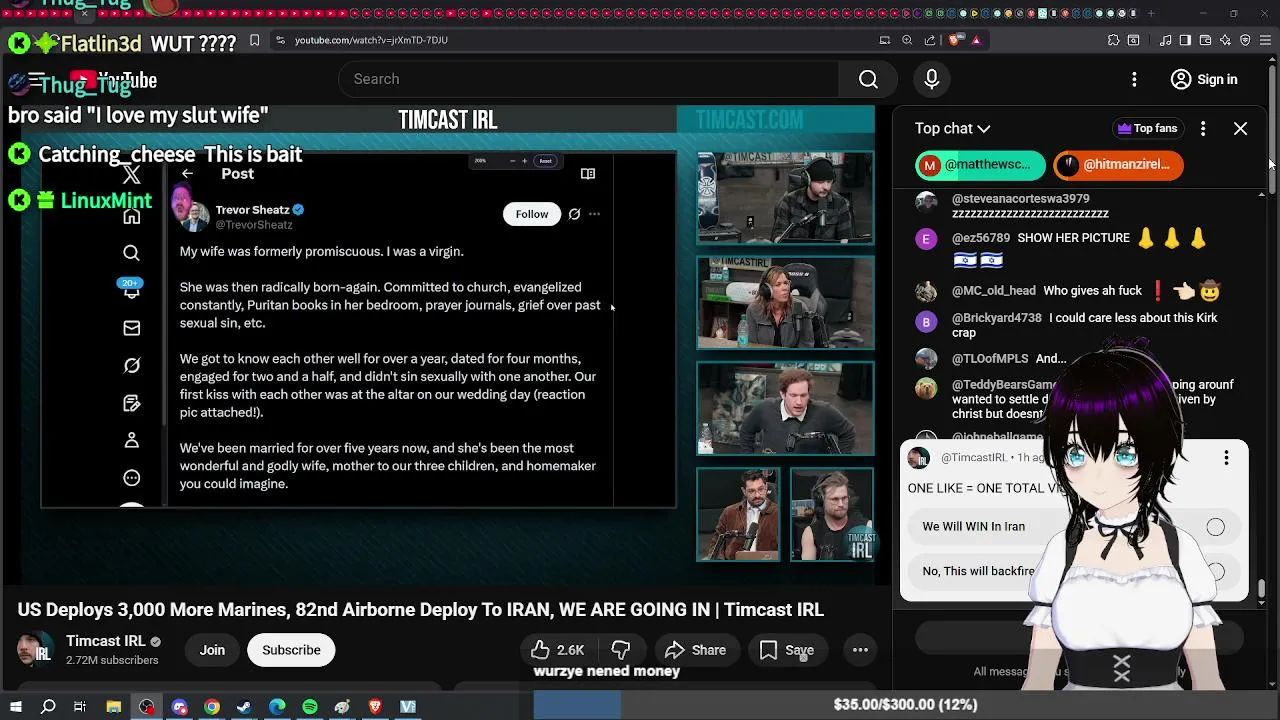Open Leo AI sparkle icon
This screenshot has height=720, width=1280.
point(1225,40)
